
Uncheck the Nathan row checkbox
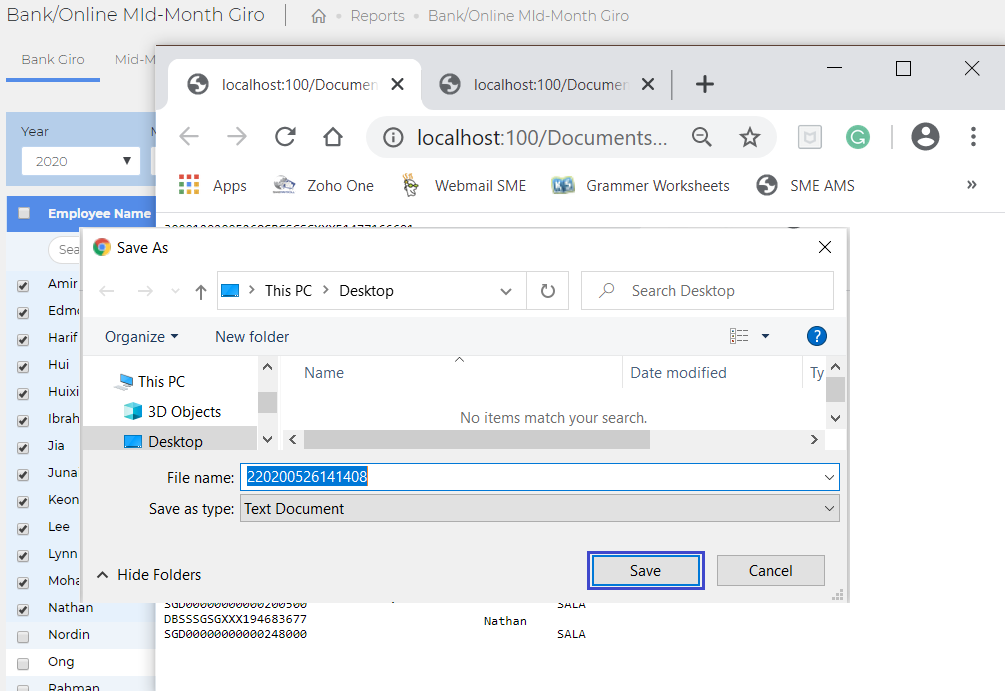pyautogui.click(x=23, y=610)
